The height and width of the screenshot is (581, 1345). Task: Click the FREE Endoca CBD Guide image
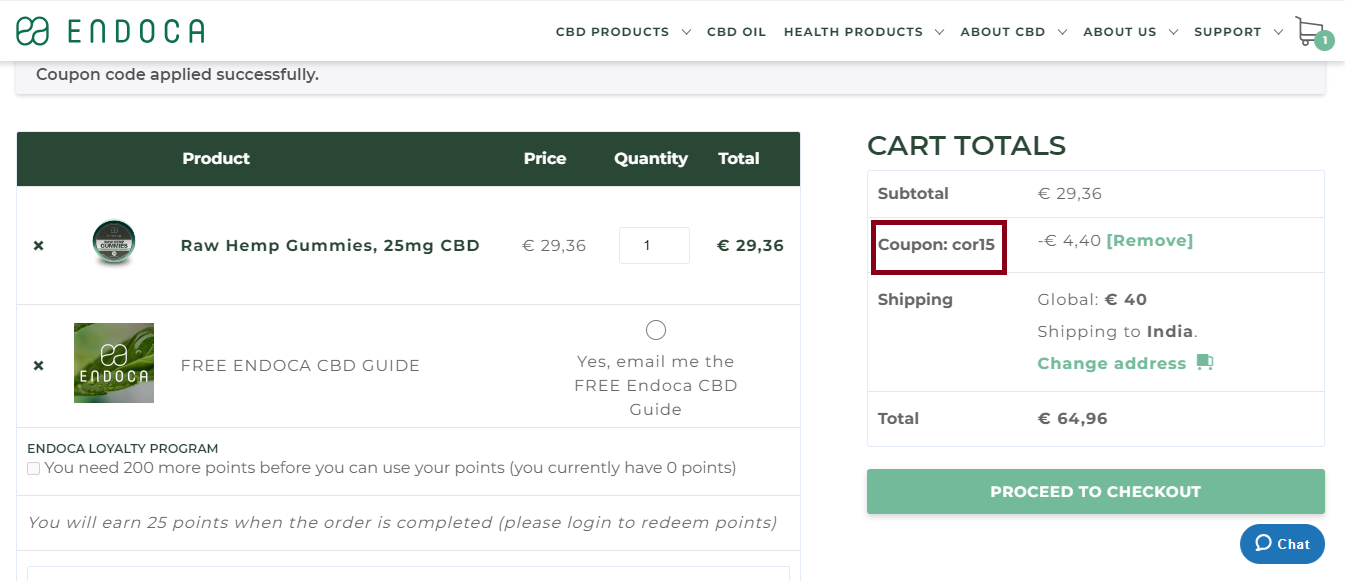click(113, 363)
